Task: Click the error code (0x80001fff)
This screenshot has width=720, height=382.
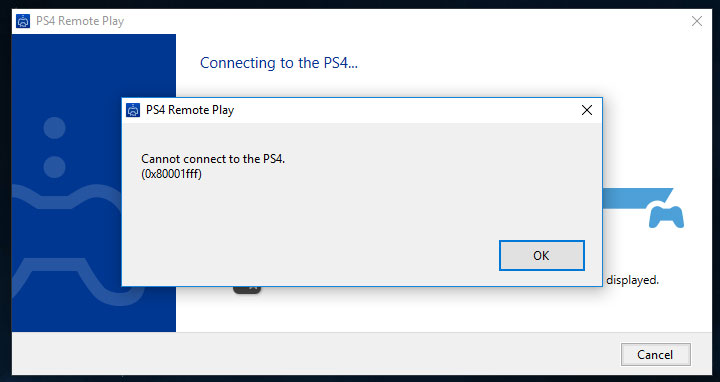Action: [171, 174]
